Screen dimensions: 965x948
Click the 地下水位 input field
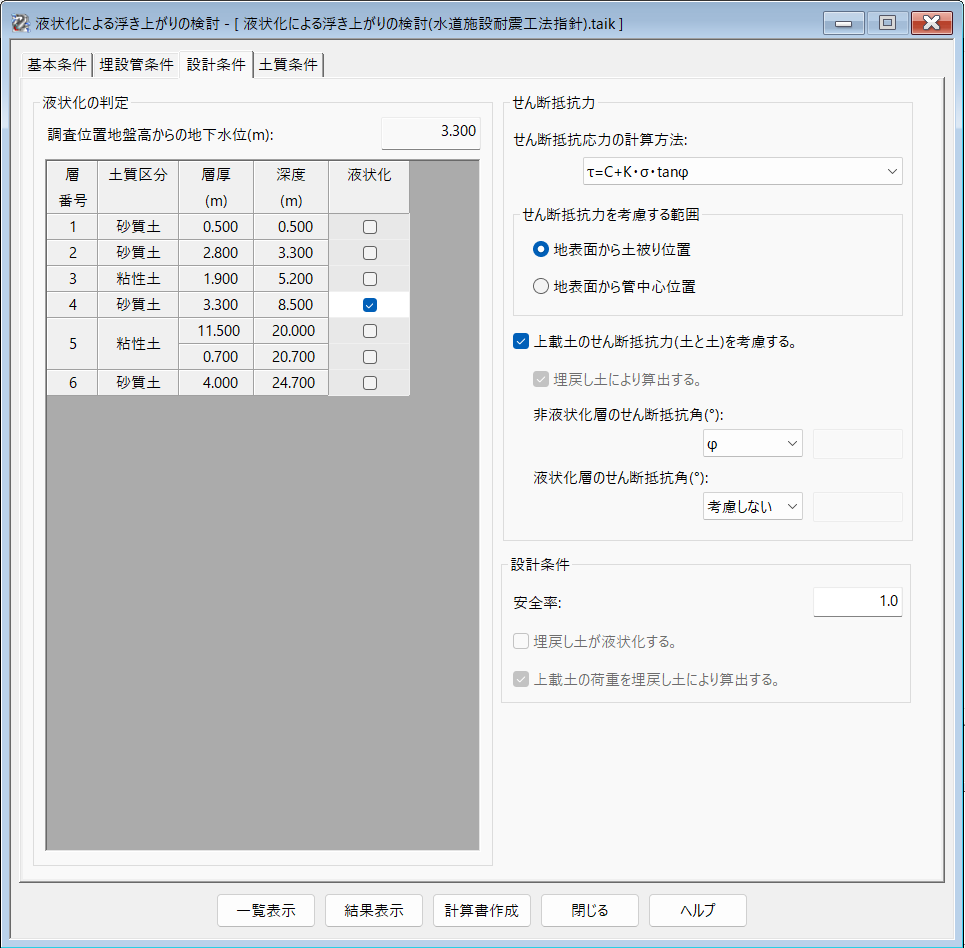(x=431, y=132)
